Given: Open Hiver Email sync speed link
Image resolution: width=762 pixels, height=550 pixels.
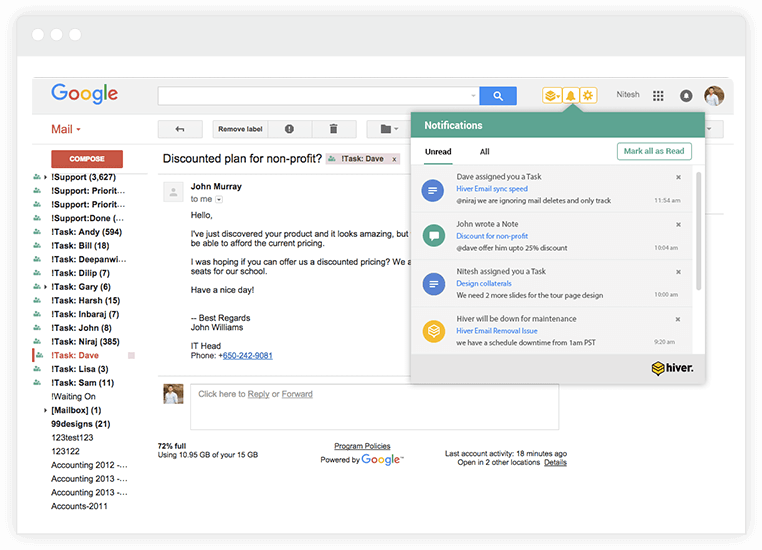Looking at the screenshot, I should [492, 189].
